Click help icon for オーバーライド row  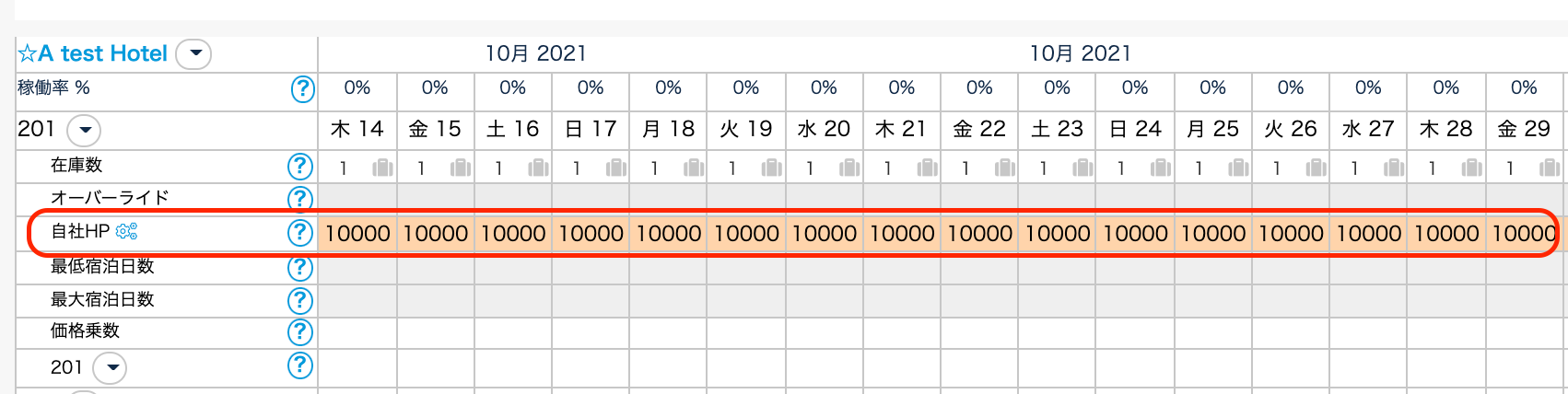pyautogui.click(x=300, y=198)
